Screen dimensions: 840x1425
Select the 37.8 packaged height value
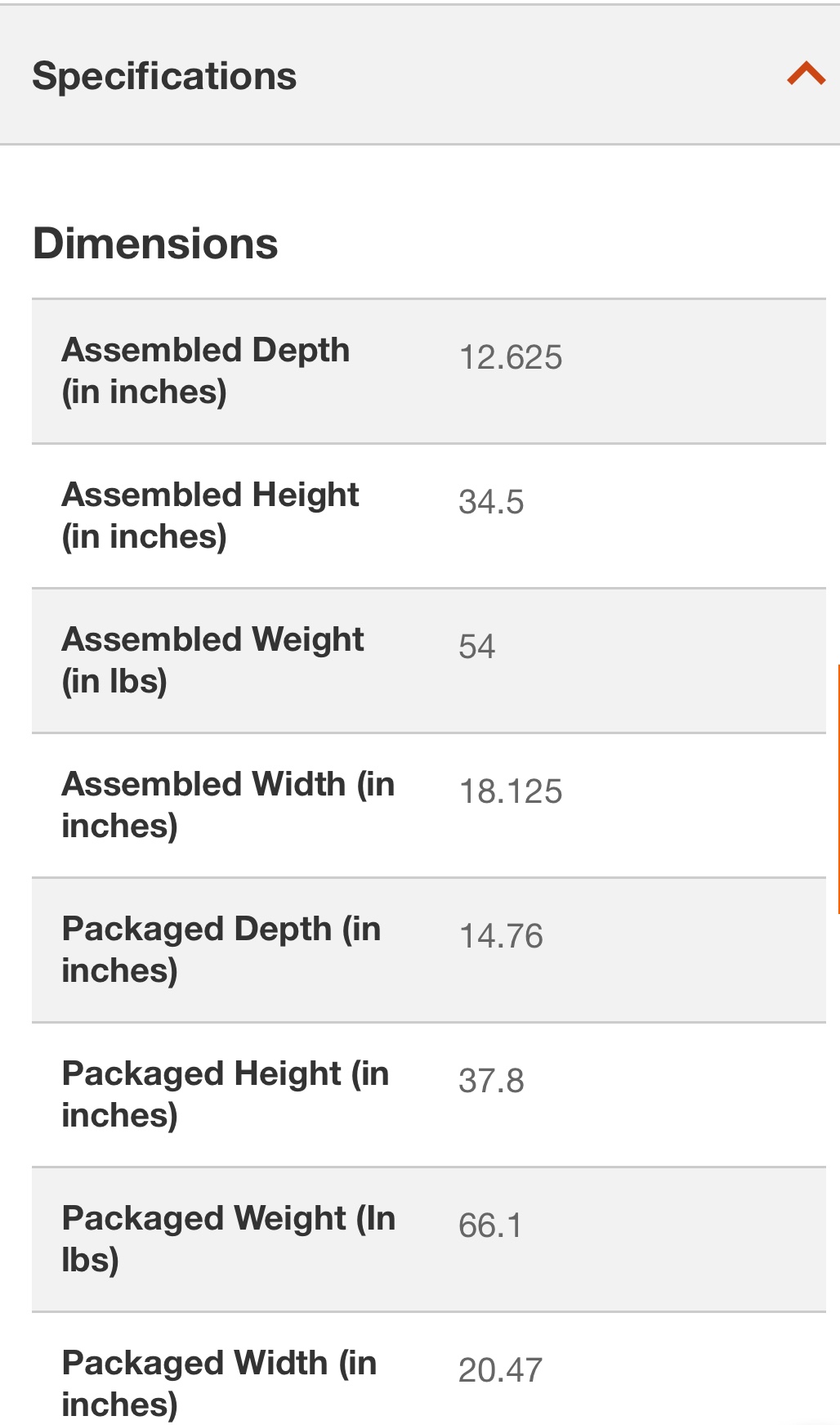point(491,1081)
